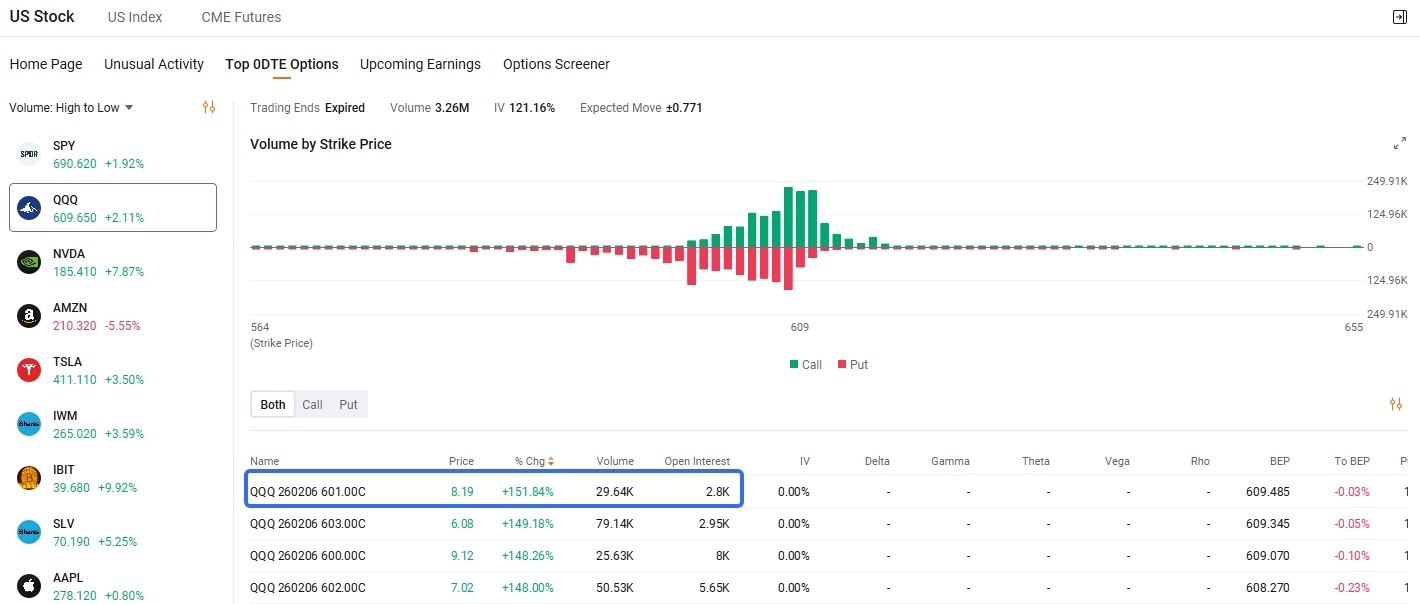Sort by the IV column header
This screenshot has height=604, width=1420.
(x=804, y=461)
